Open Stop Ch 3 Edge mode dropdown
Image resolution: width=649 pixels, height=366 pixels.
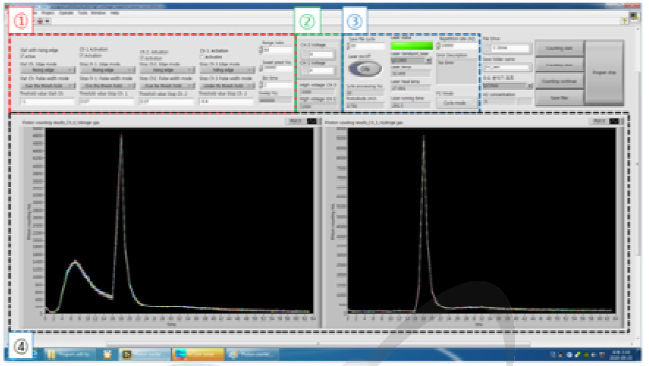[x=227, y=70]
